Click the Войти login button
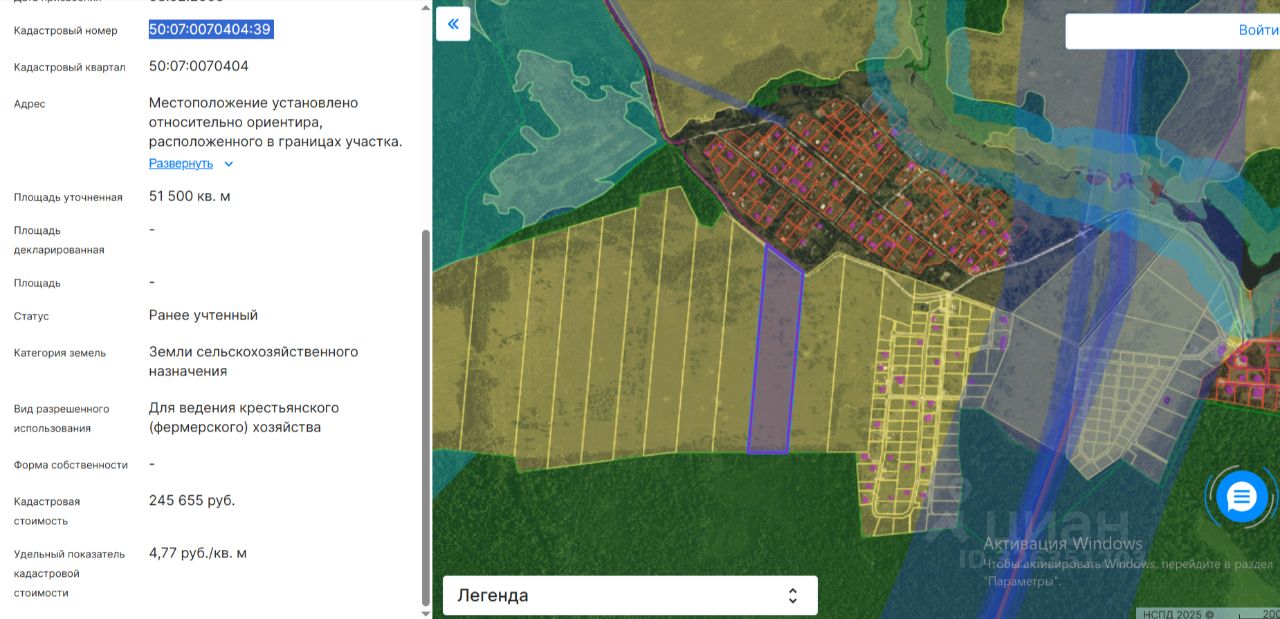 pyautogui.click(x=1258, y=30)
